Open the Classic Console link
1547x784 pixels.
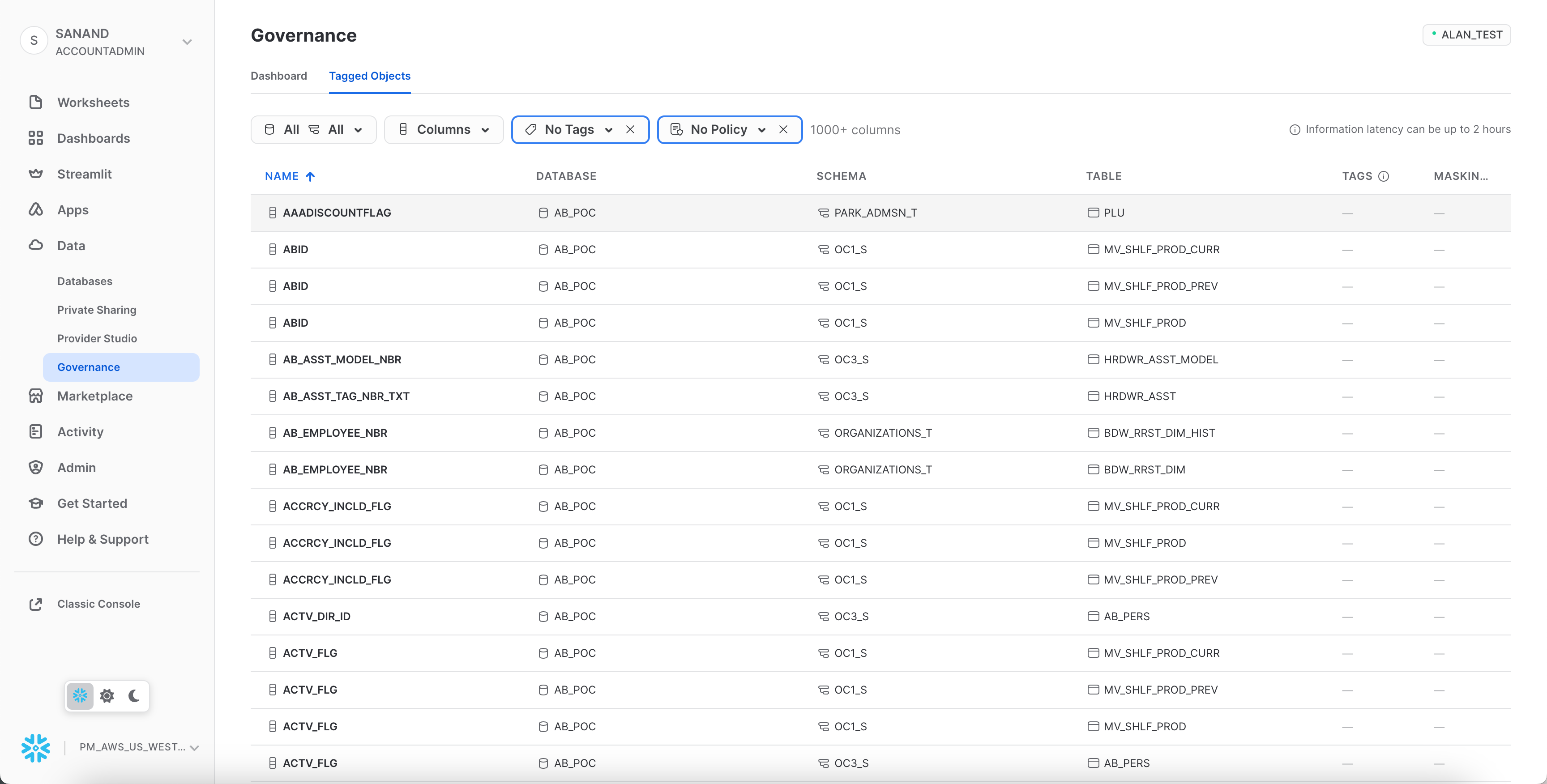98,604
